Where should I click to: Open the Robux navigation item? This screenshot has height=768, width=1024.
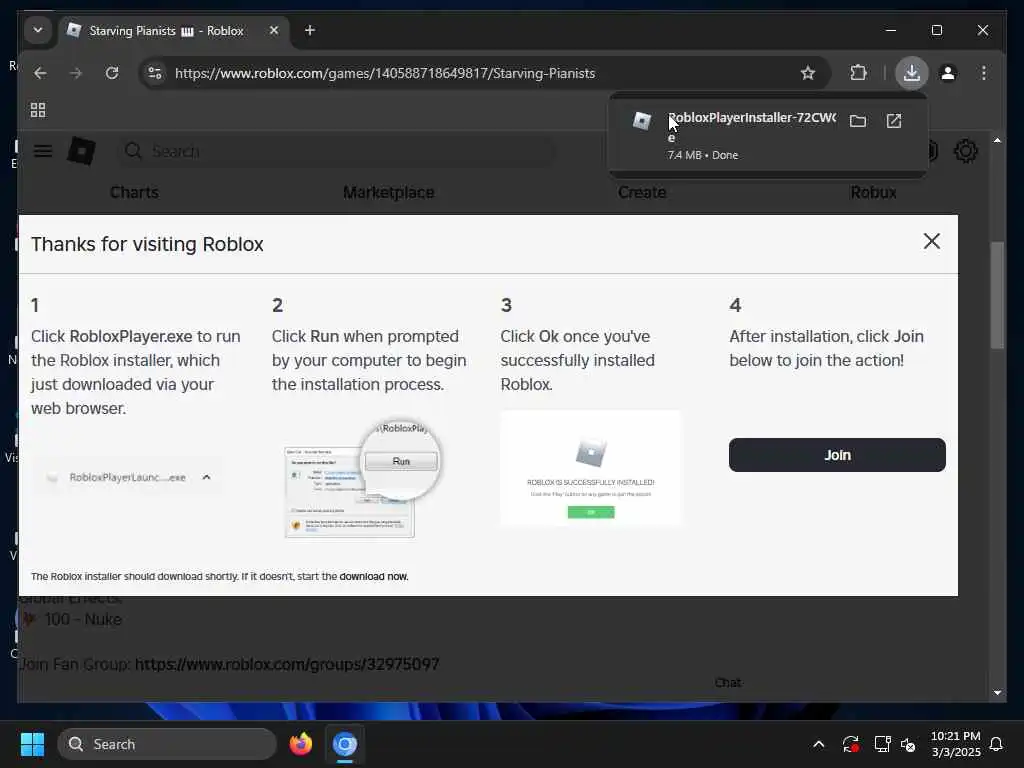(x=873, y=192)
